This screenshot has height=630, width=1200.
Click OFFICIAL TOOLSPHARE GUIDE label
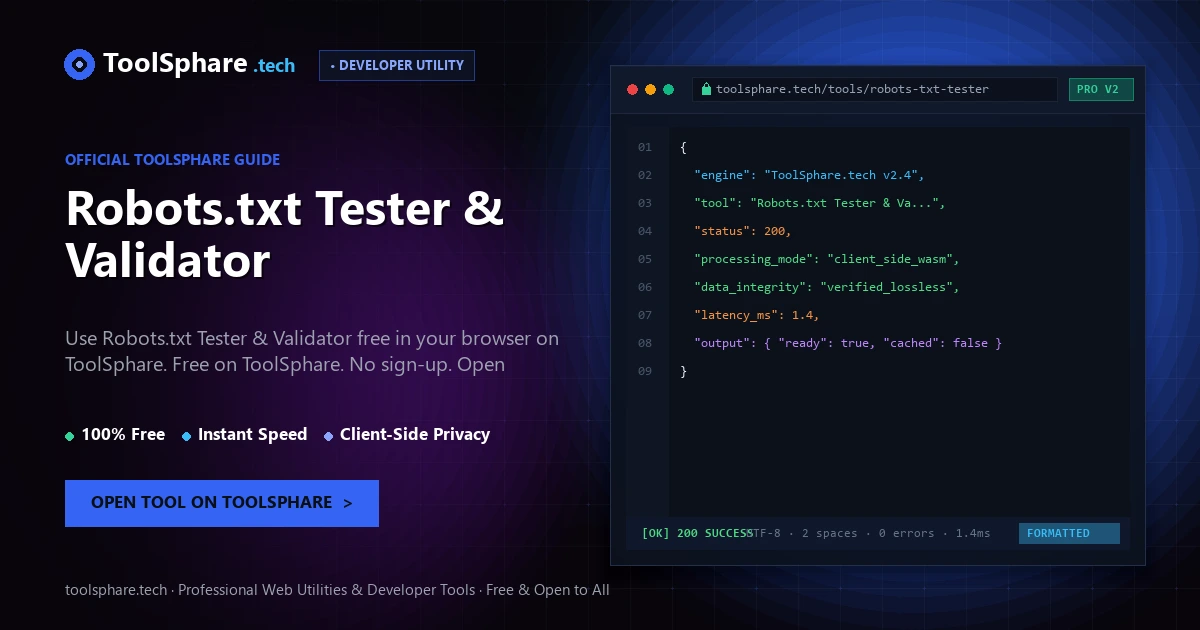172,160
